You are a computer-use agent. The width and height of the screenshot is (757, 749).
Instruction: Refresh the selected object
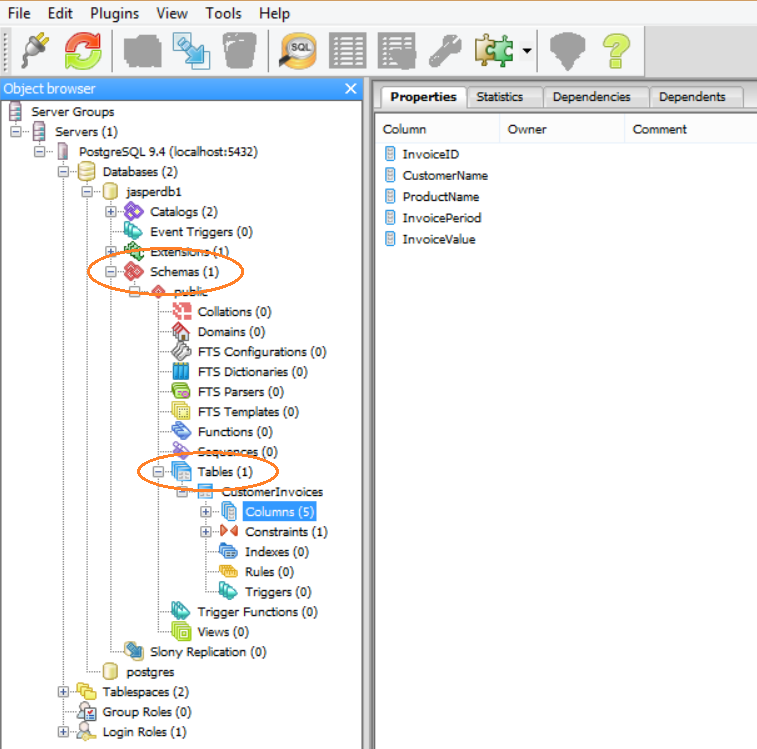83,50
